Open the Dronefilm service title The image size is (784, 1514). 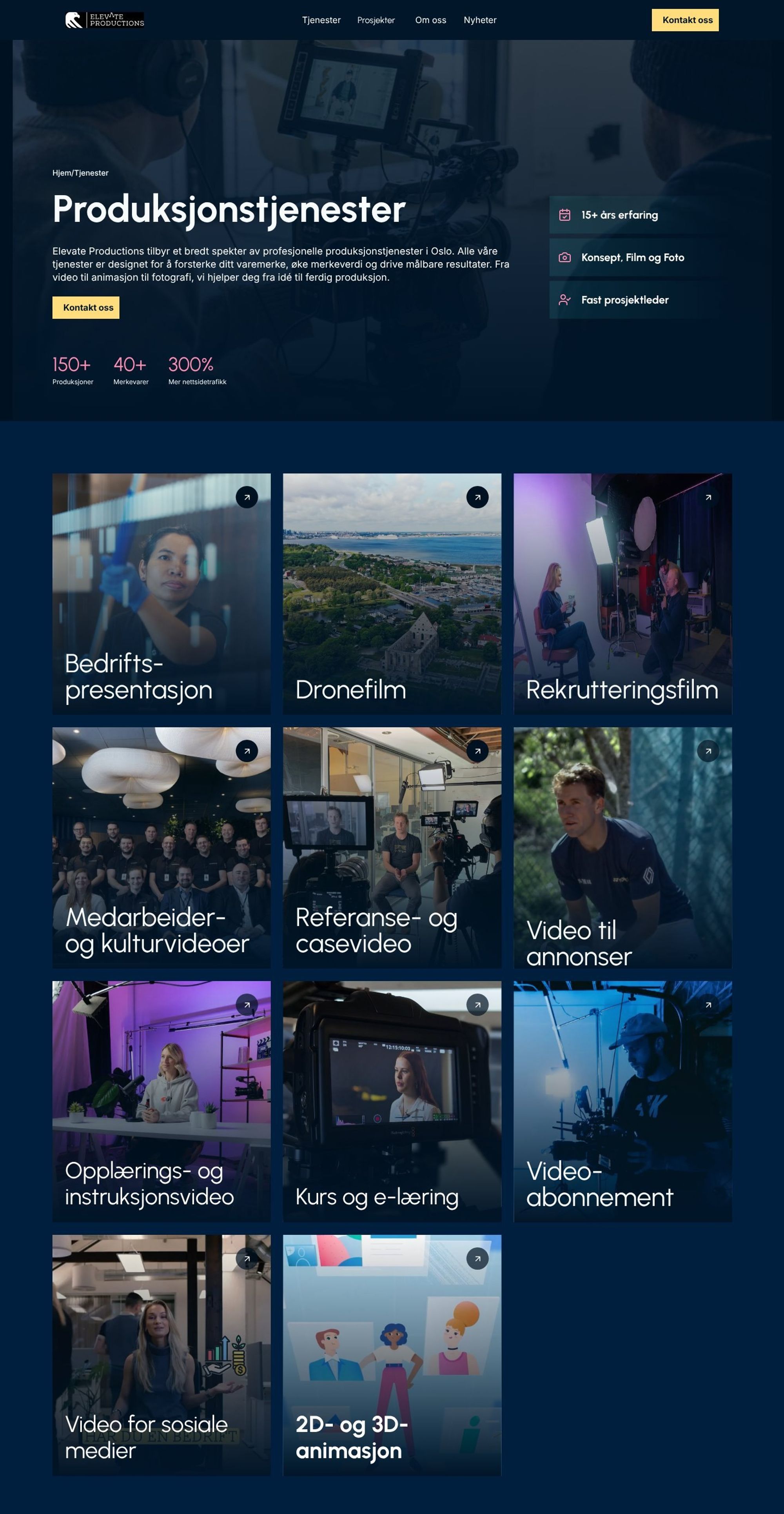tap(351, 690)
